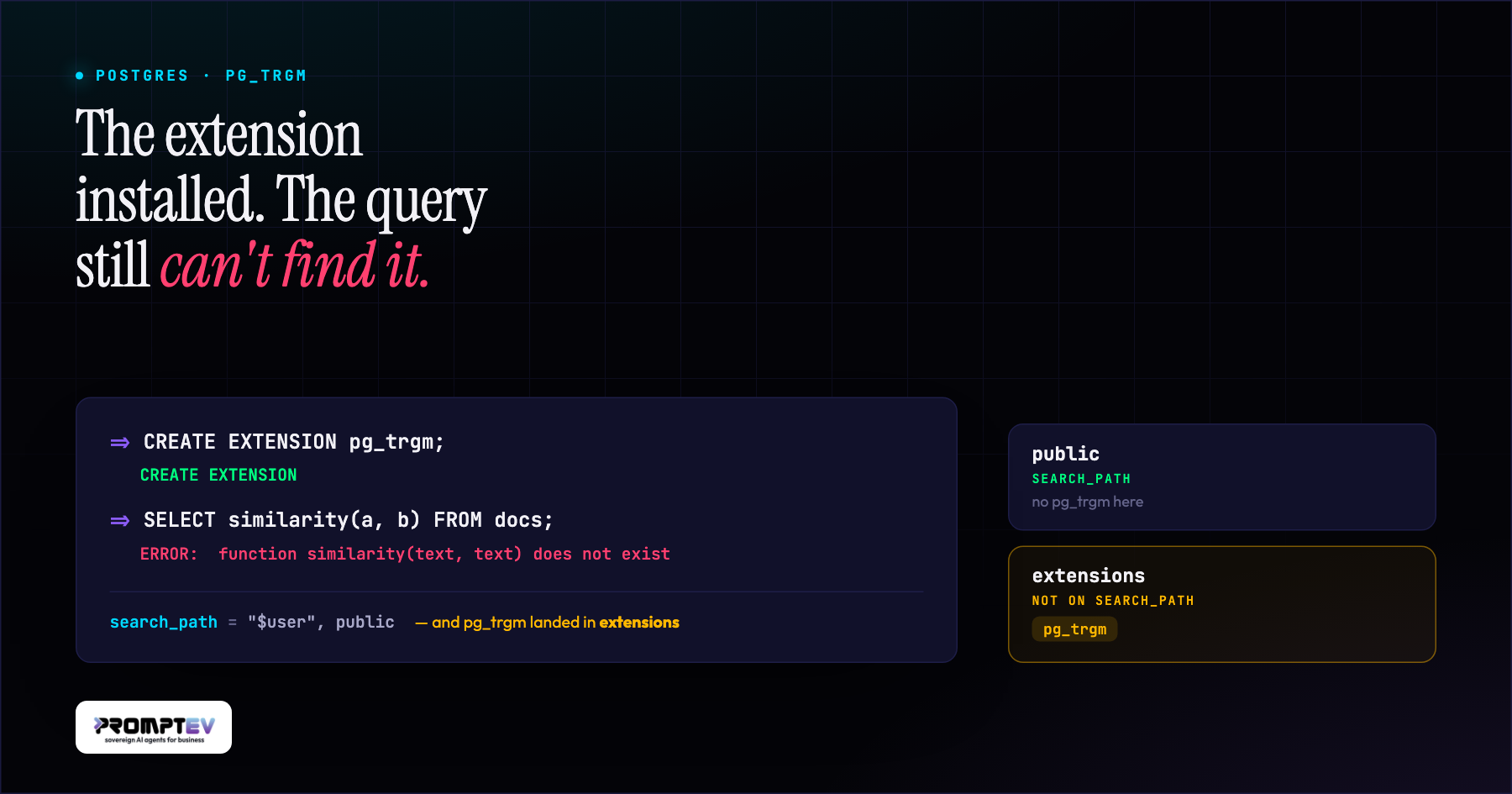Click the prompt arrow beside SELECT similarity
1512x794 pixels.
coord(120,521)
